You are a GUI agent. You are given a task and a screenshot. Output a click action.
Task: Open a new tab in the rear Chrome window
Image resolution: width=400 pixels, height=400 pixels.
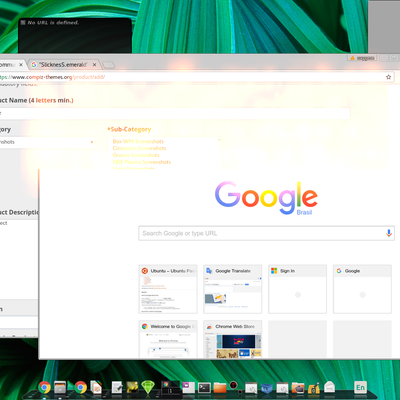coord(108,65)
